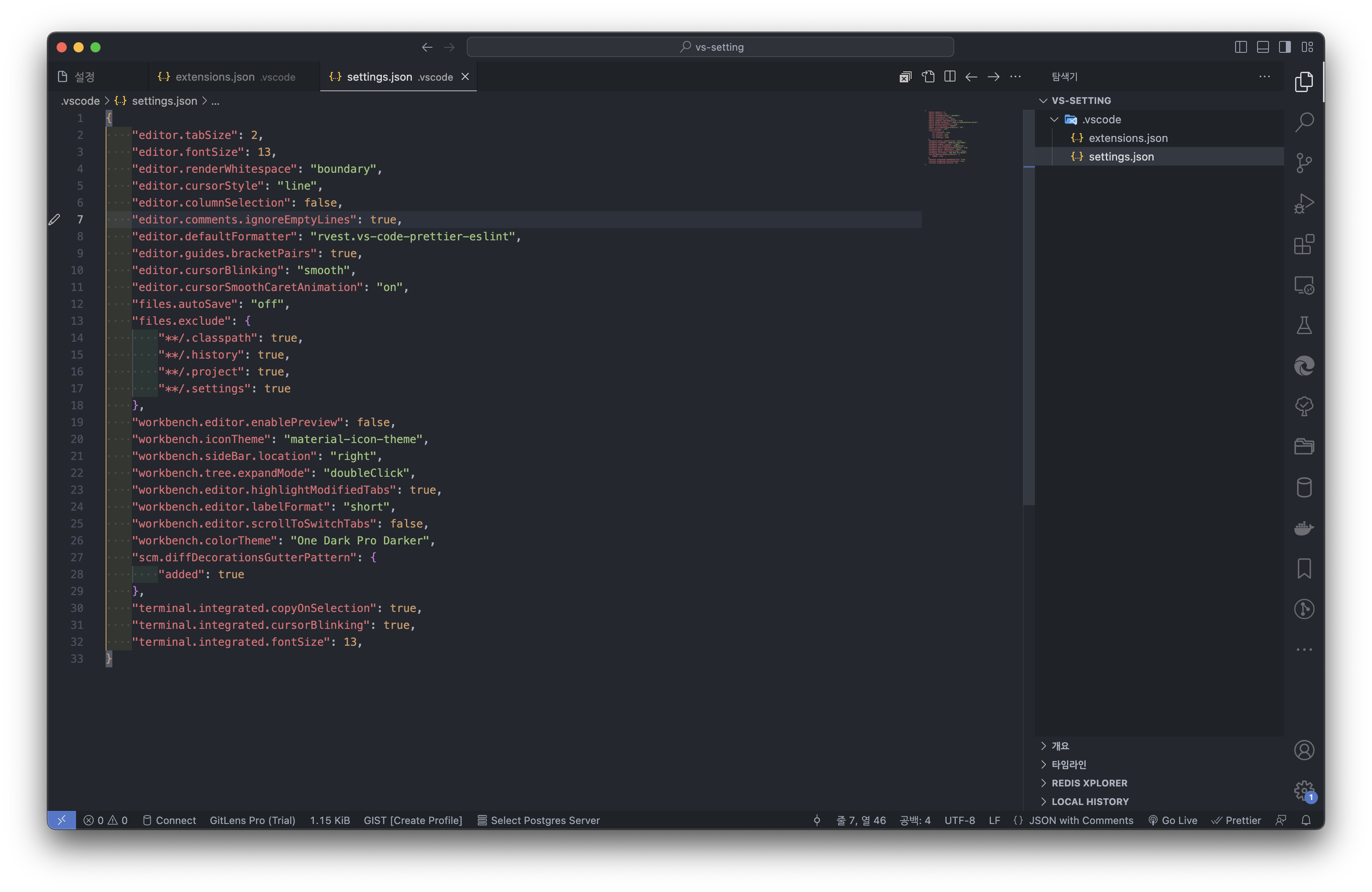Open Manage gear icon
Screen dimensions: 1372x892
tap(1304, 790)
